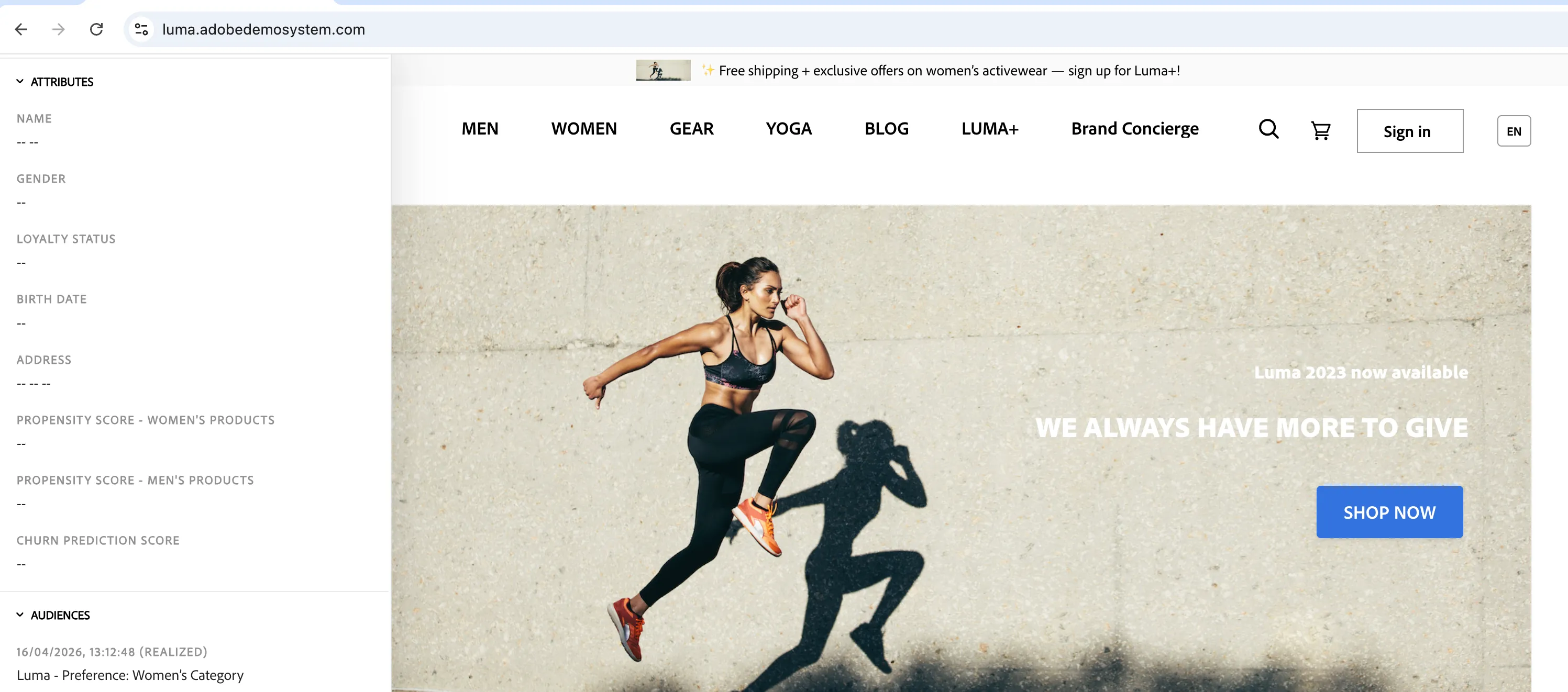Open the LUMA+ page

(990, 128)
